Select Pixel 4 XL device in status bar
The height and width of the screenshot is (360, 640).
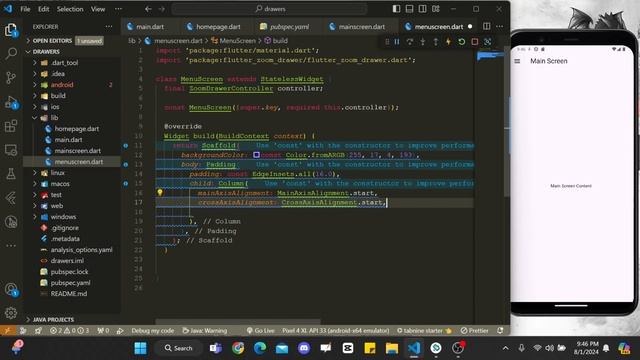coord(336,331)
